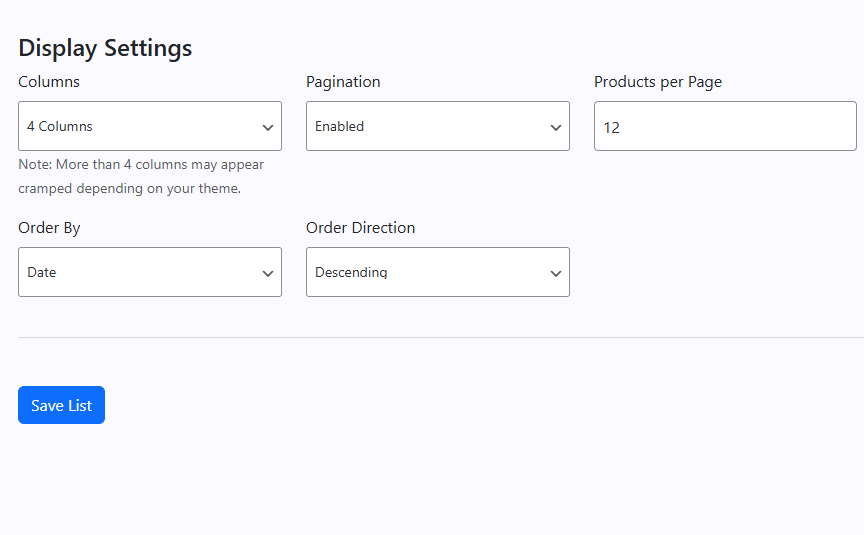This screenshot has width=864, height=535.
Task: Click the Pagination dropdown chevron arrow
Action: point(556,128)
